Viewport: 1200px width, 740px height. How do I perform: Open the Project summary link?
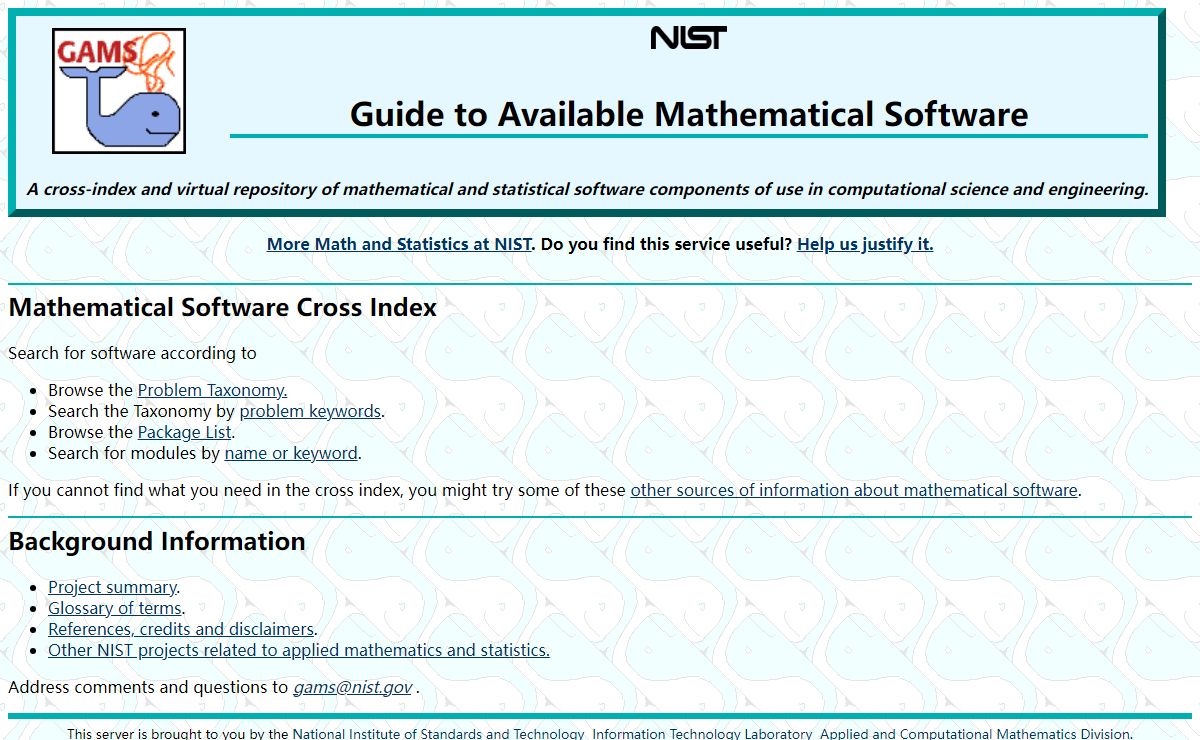(112, 587)
